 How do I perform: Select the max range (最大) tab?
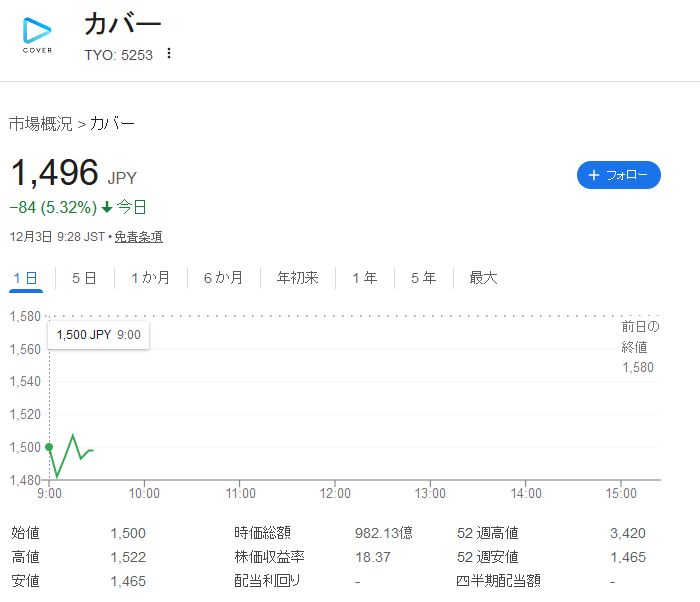coord(483,278)
